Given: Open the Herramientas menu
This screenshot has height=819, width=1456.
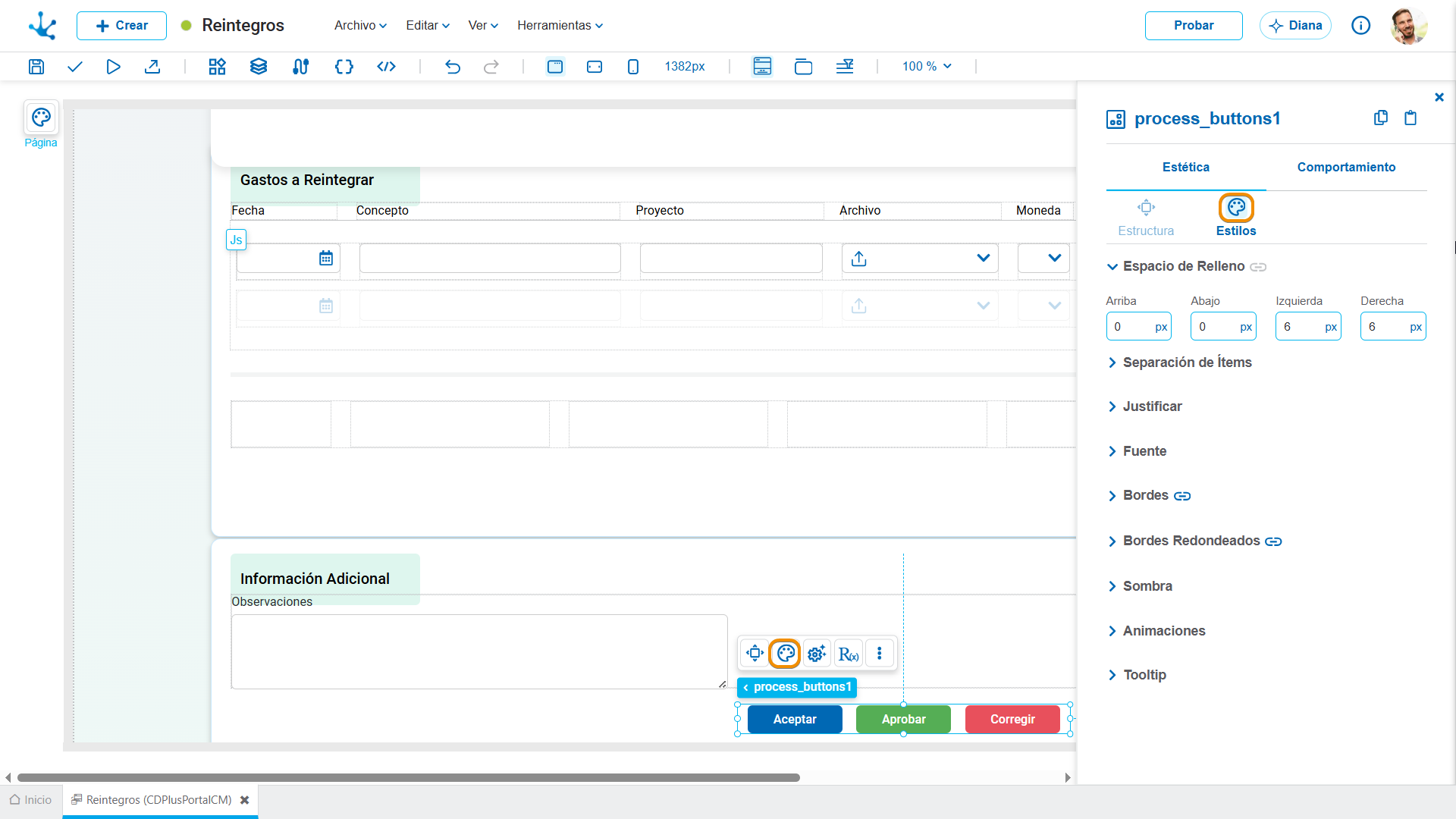Looking at the screenshot, I should pos(560,25).
